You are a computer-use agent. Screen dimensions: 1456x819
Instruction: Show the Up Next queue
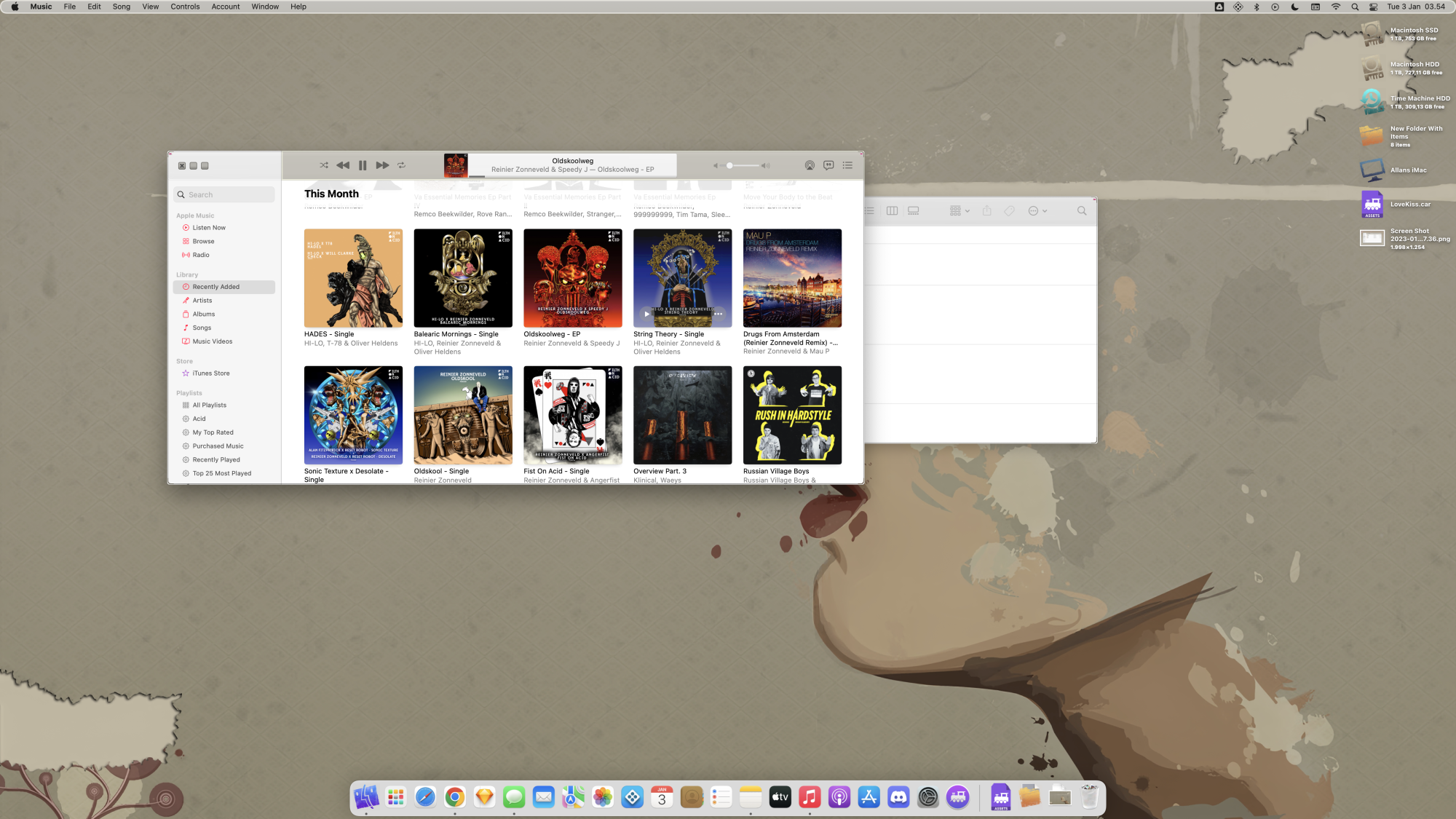tap(847, 165)
